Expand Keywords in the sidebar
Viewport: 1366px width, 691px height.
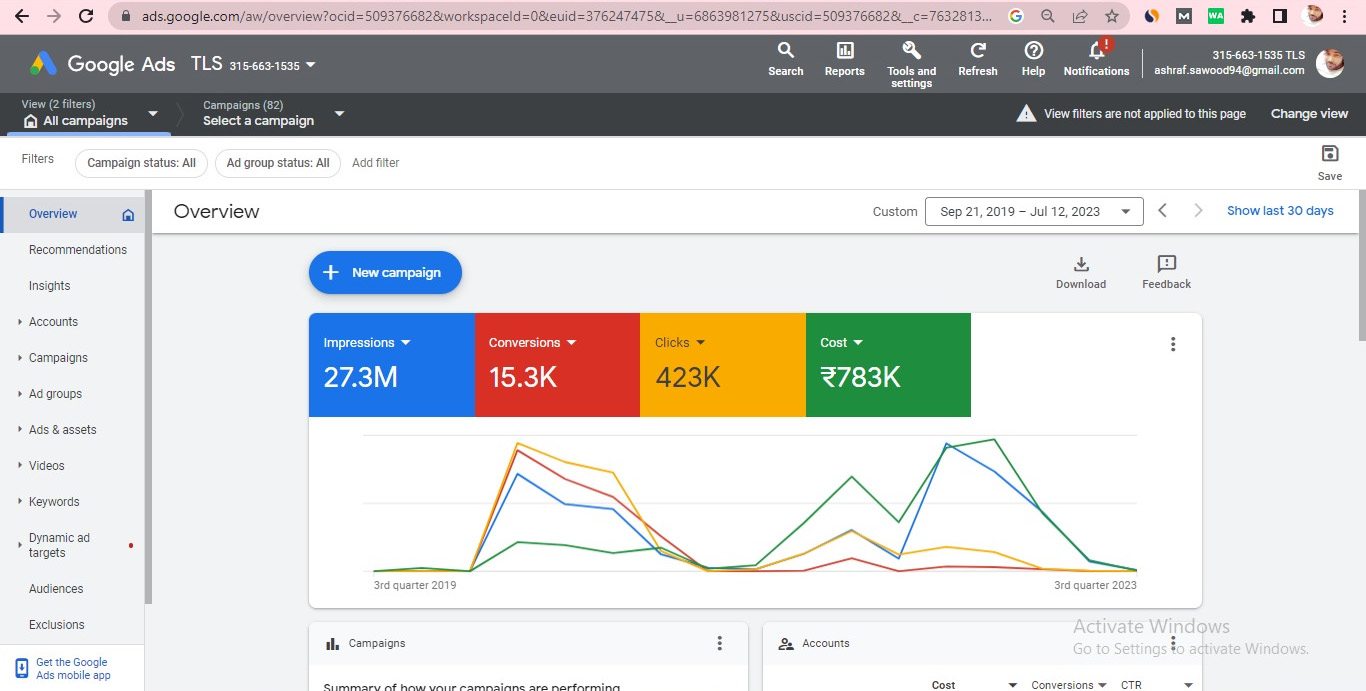(54, 502)
